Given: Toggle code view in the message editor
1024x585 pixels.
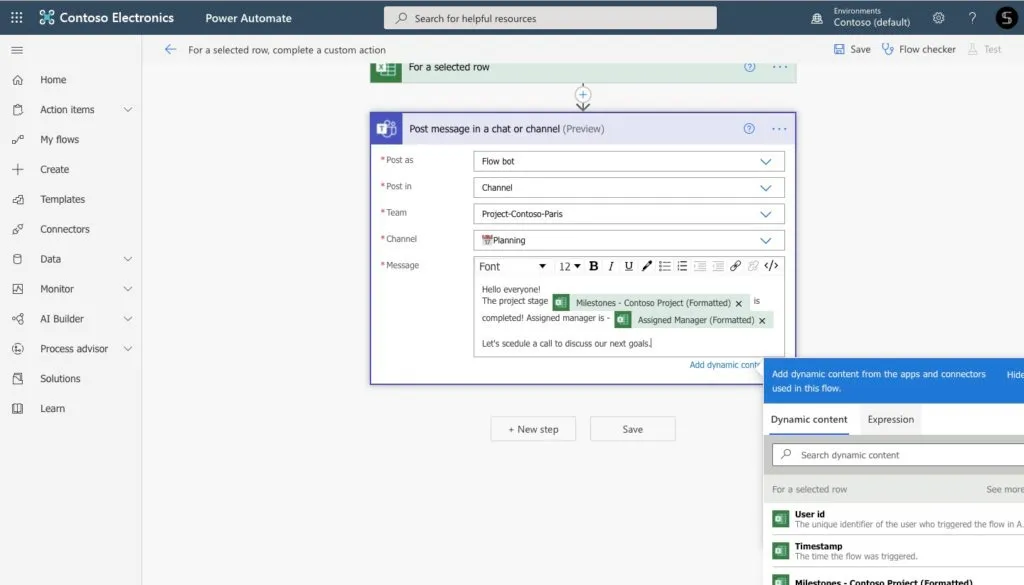Looking at the screenshot, I should [x=771, y=266].
